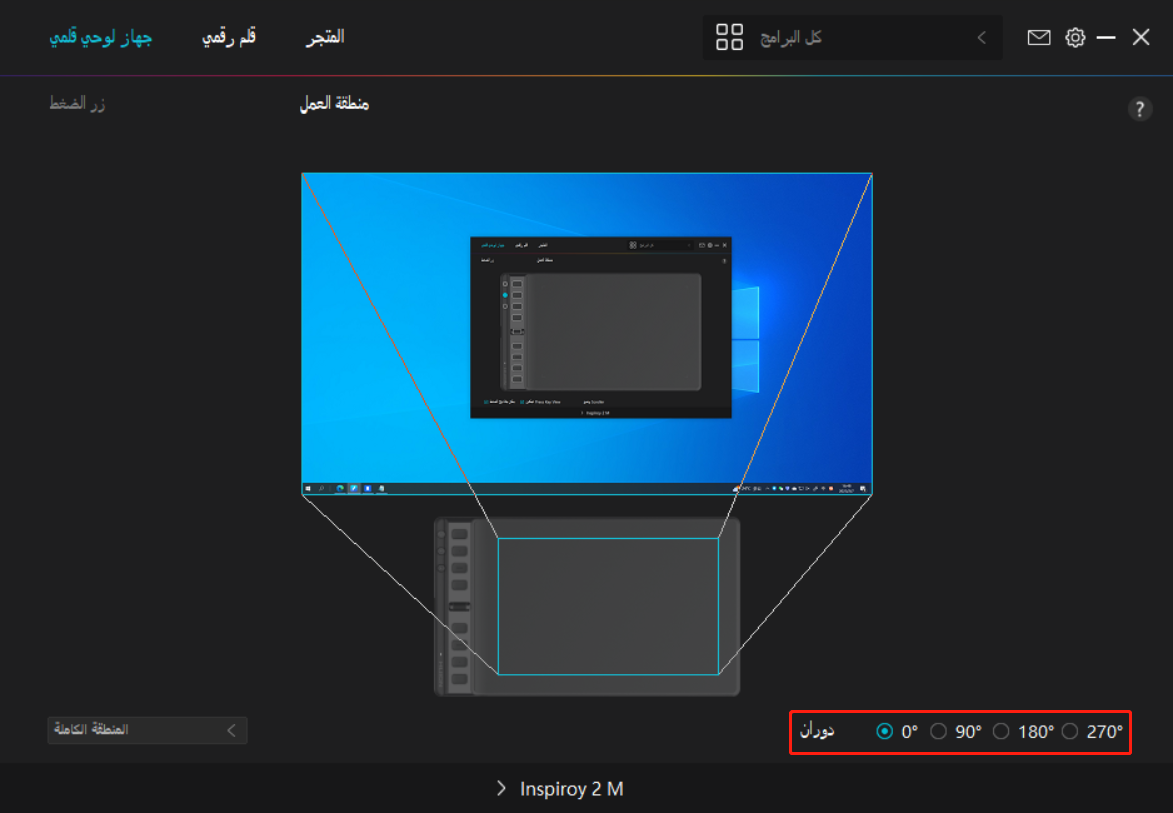
Task: Select the 270° rotation option
Action: 1070,731
